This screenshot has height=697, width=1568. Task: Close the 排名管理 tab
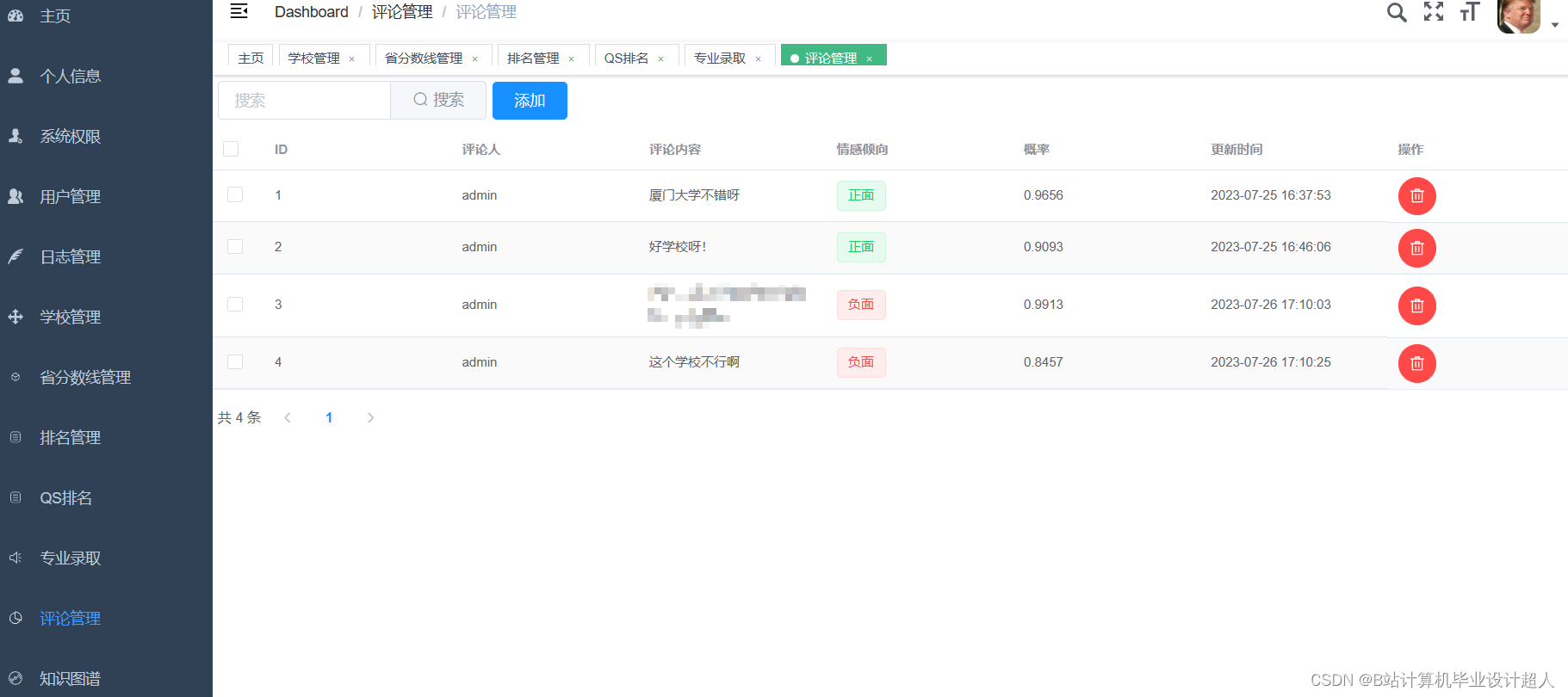click(x=571, y=59)
